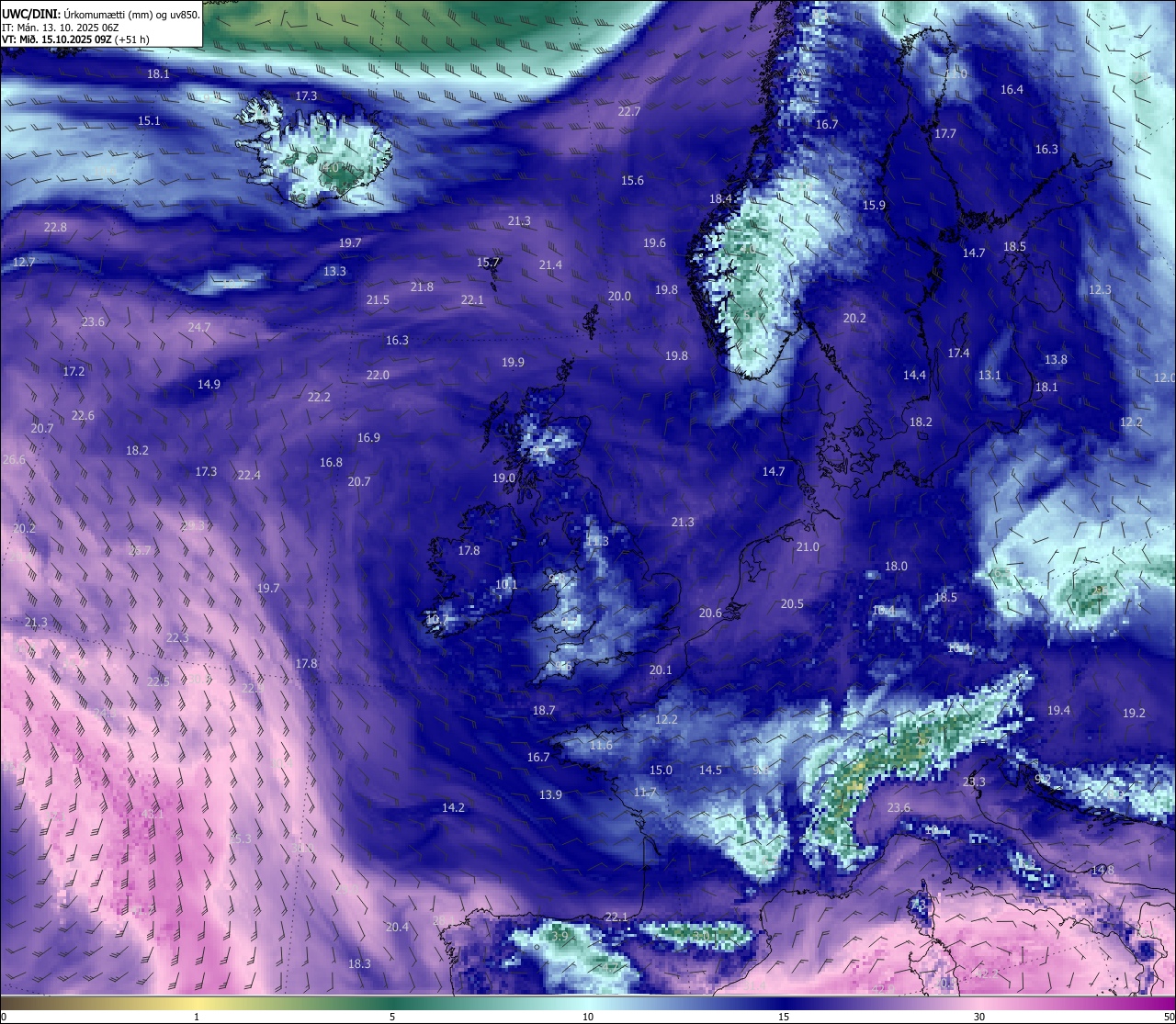Click the 20.5 value over Germany

click(x=792, y=604)
